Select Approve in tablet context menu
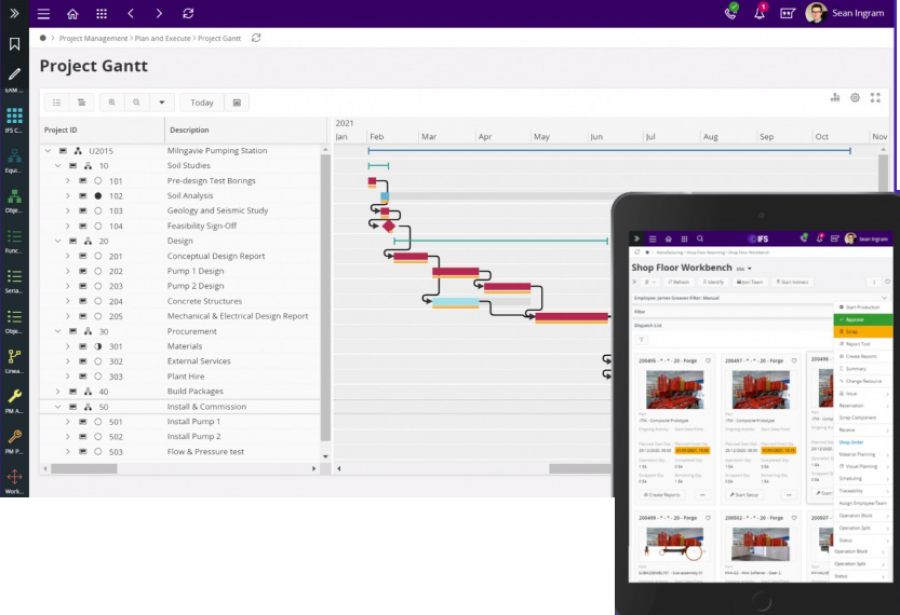The width and height of the screenshot is (900, 615). point(863,319)
